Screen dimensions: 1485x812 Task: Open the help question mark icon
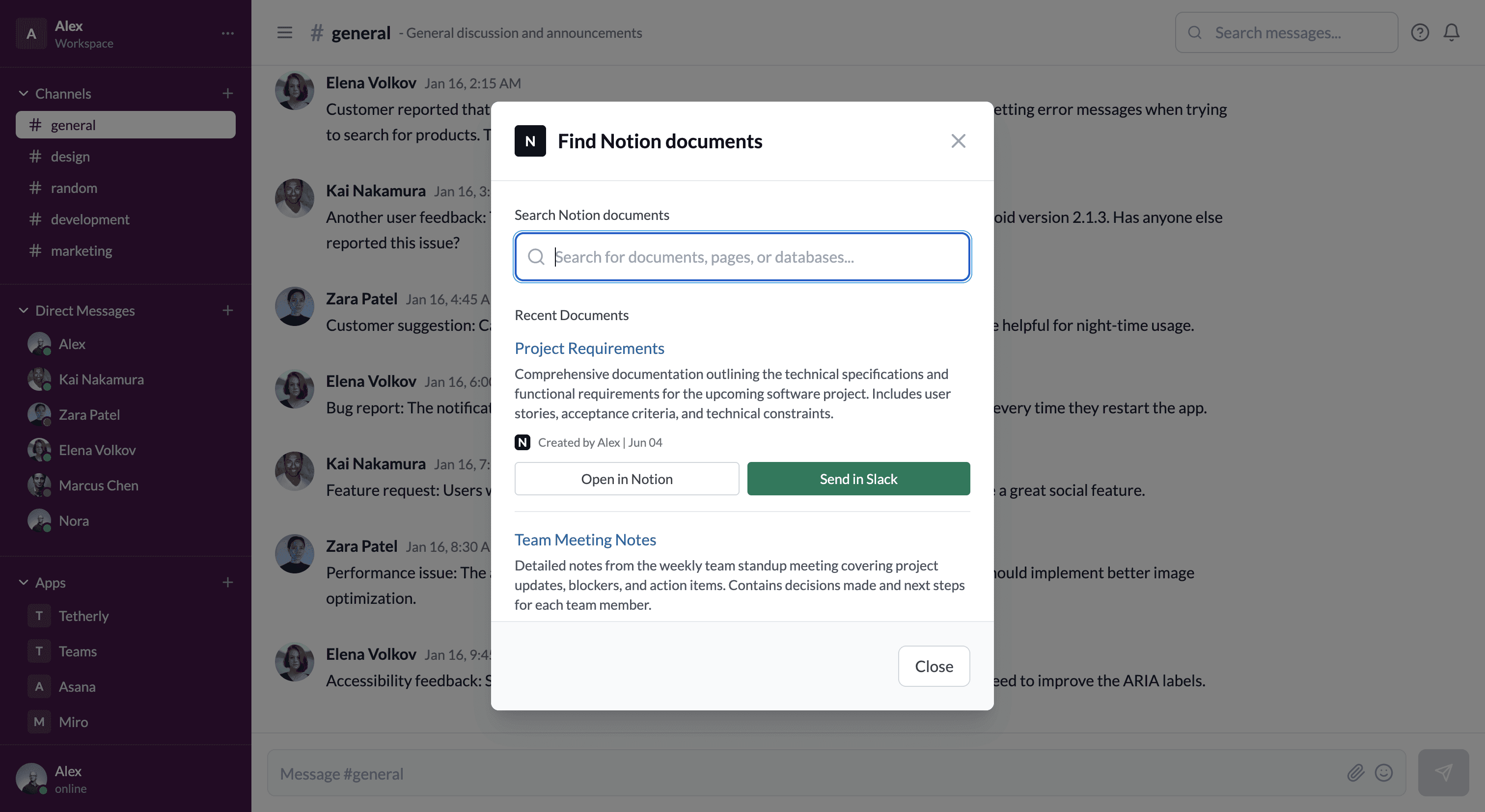1420,32
